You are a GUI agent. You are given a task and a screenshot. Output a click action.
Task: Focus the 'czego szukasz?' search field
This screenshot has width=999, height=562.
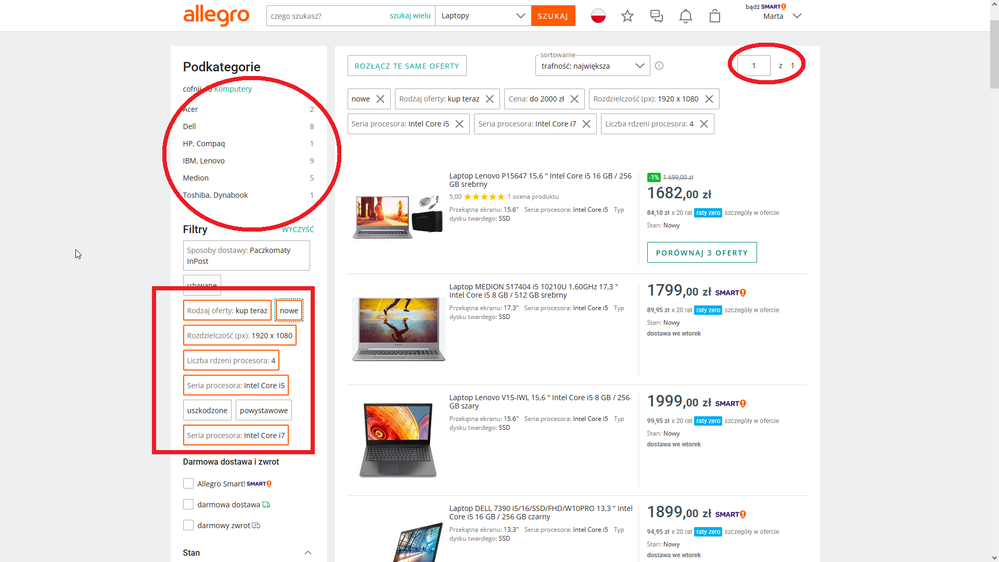pyautogui.click(x=328, y=16)
